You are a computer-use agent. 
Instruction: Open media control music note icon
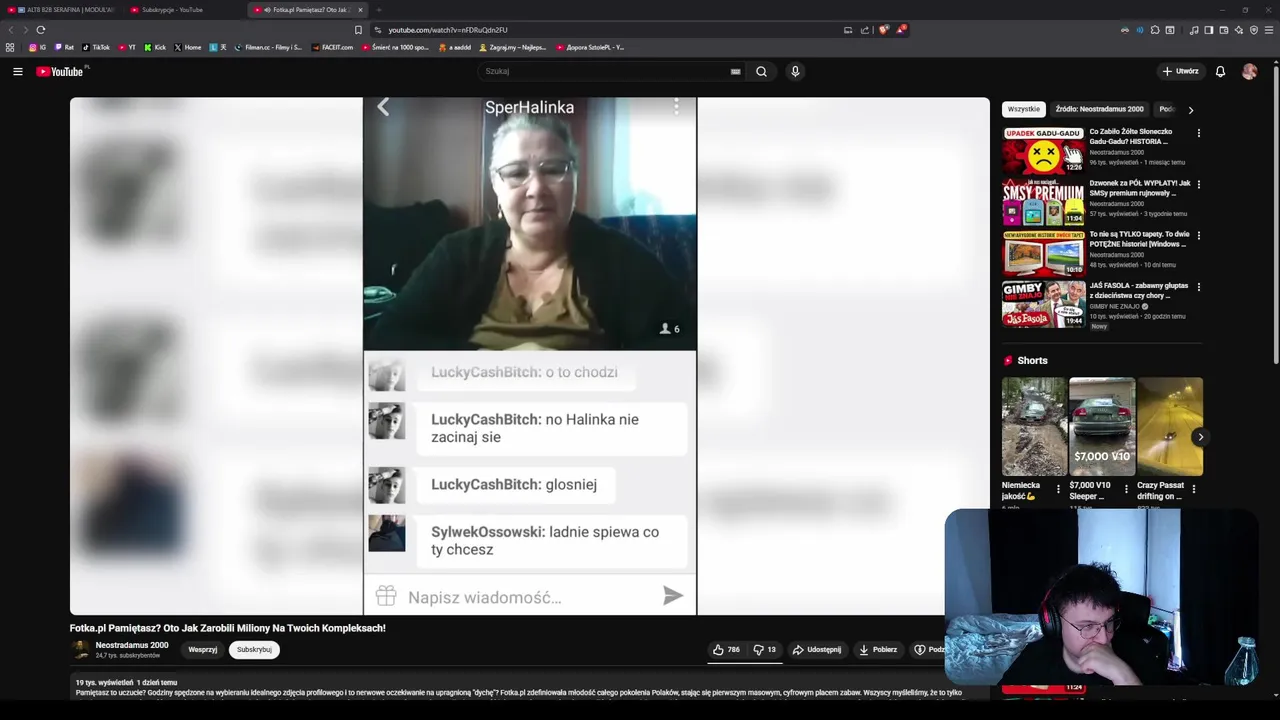(x=1194, y=30)
